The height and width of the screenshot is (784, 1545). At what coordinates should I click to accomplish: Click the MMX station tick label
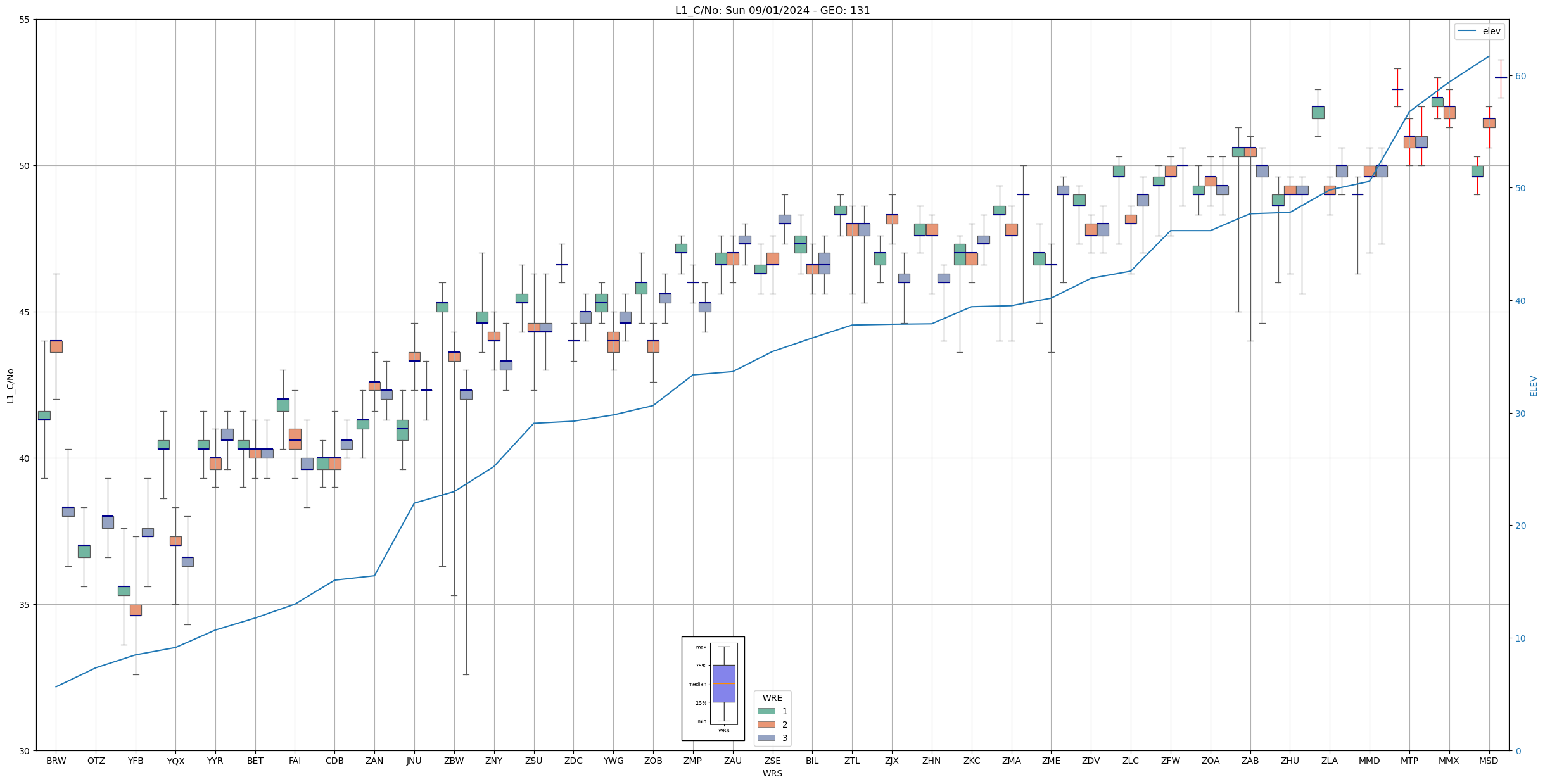(1449, 761)
